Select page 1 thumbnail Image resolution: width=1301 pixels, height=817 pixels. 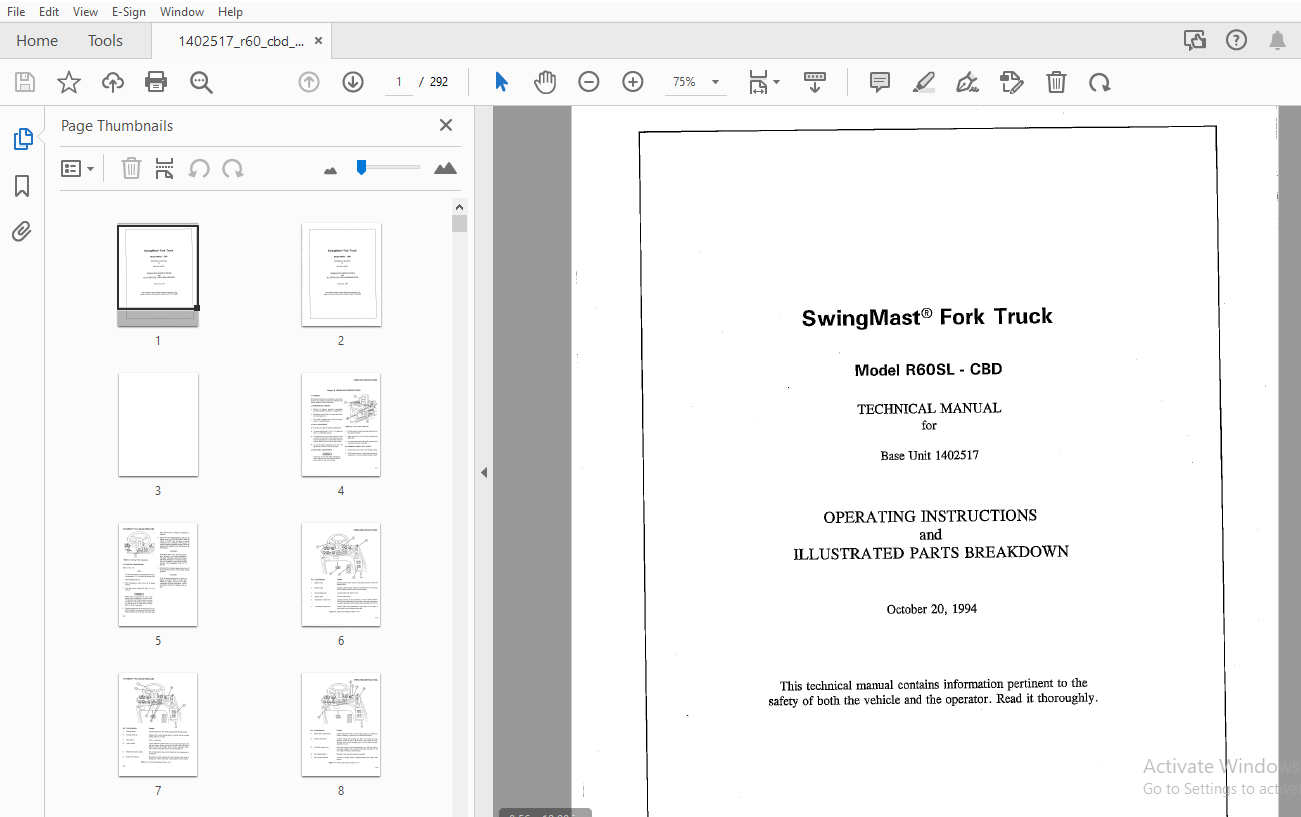[x=158, y=274]
